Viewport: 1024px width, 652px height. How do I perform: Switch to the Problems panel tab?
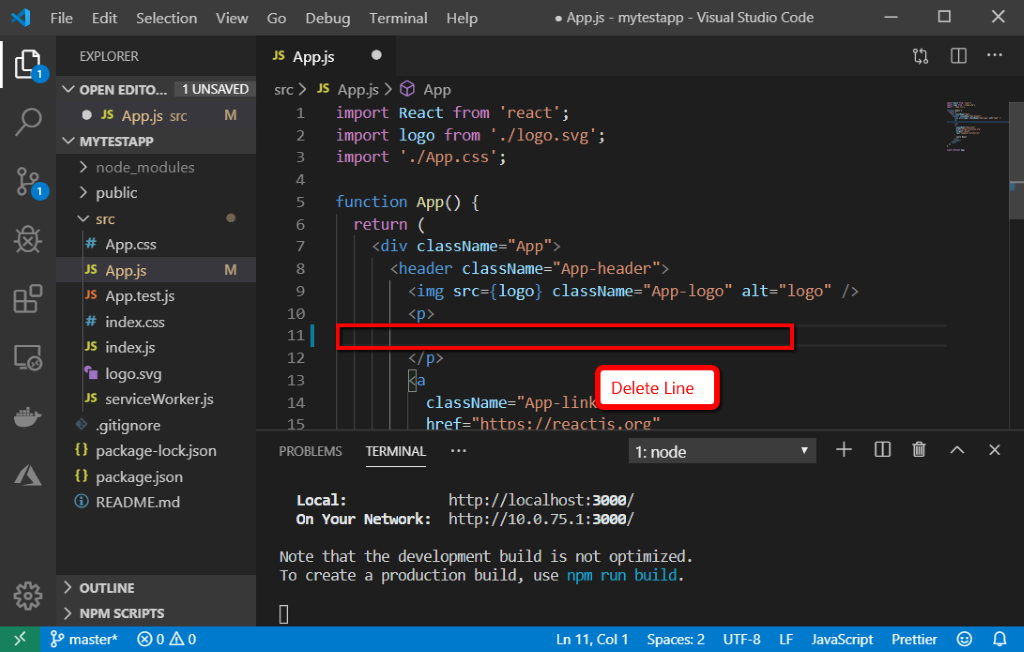(x=310, y=451)
